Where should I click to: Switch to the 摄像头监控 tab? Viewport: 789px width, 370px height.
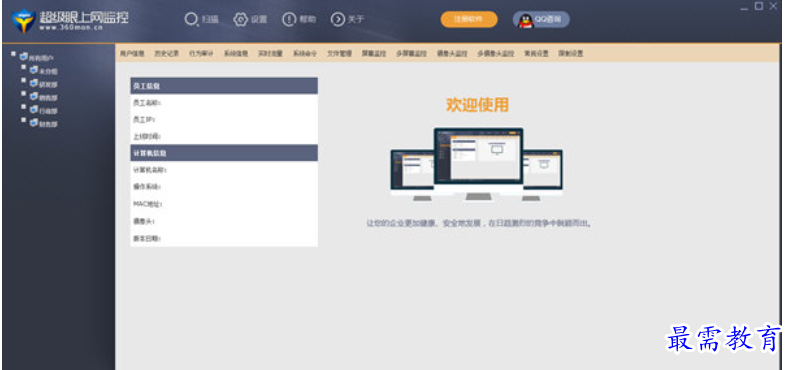point(452,53)
